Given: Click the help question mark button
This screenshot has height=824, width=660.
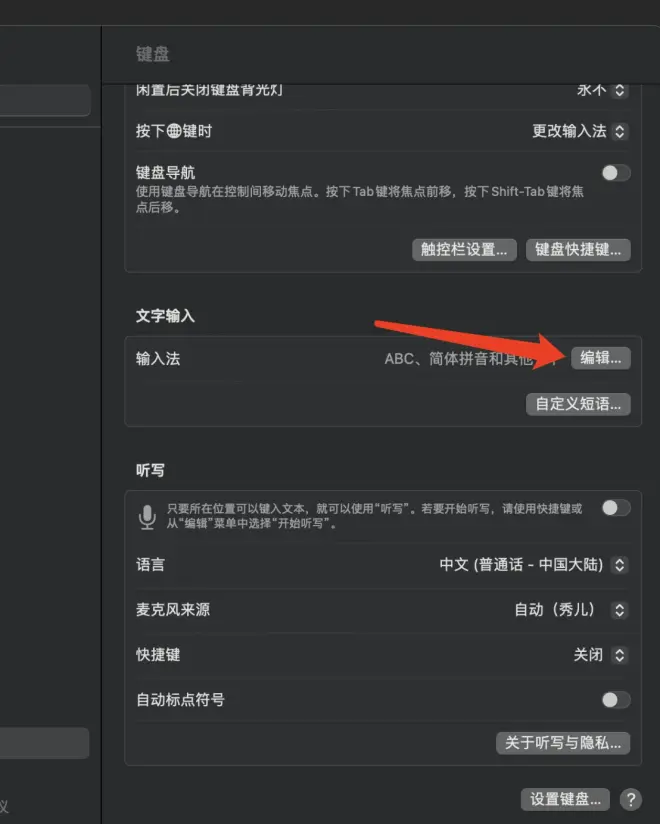Looking at the screenshot, I should coord(631,799).
